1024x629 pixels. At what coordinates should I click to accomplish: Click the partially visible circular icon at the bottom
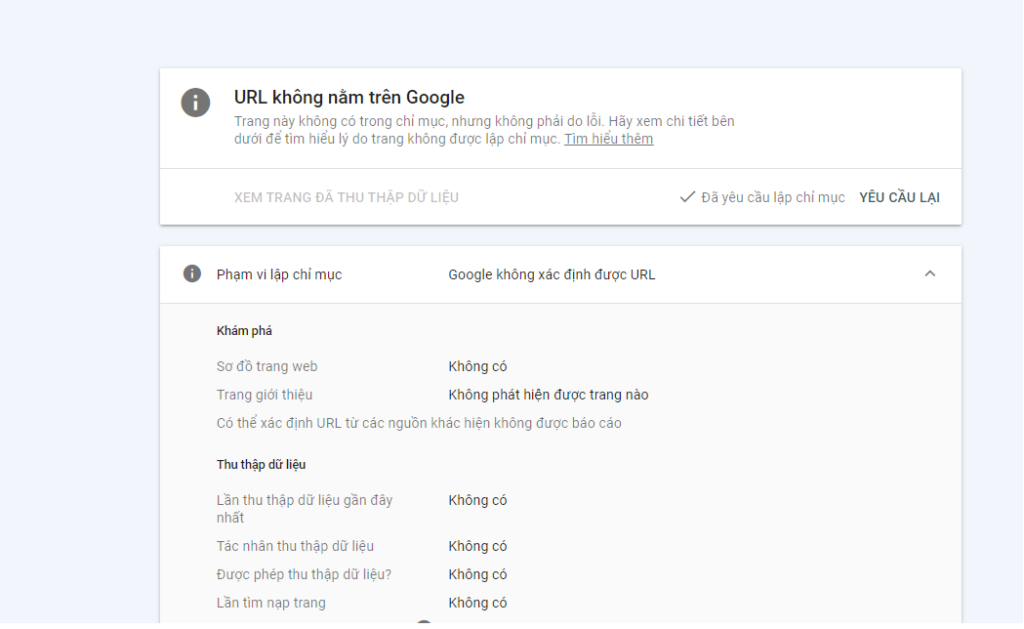pos(424,623)
